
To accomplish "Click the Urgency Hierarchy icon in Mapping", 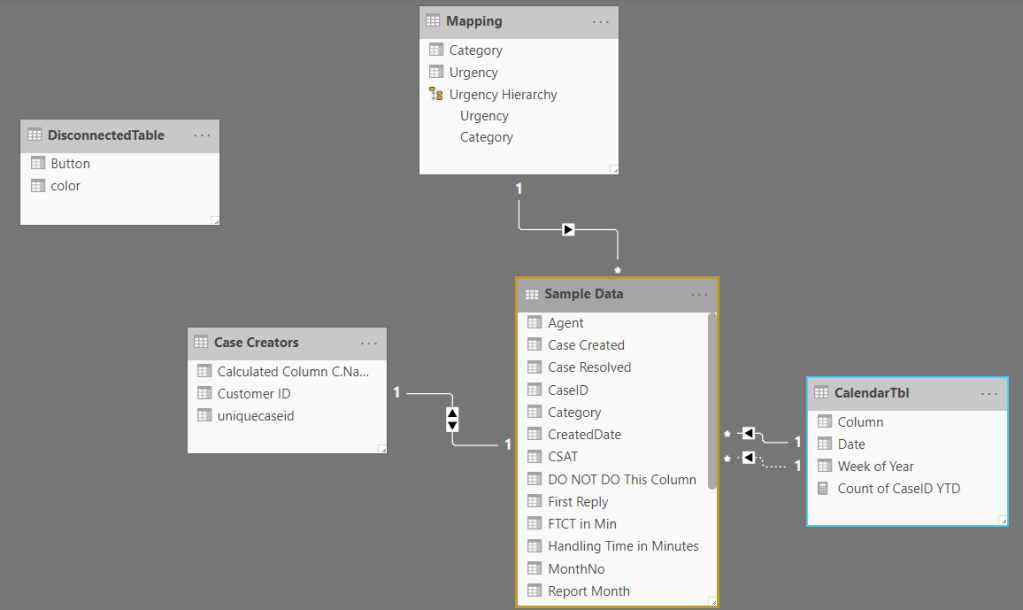I will tap(435, 94).
